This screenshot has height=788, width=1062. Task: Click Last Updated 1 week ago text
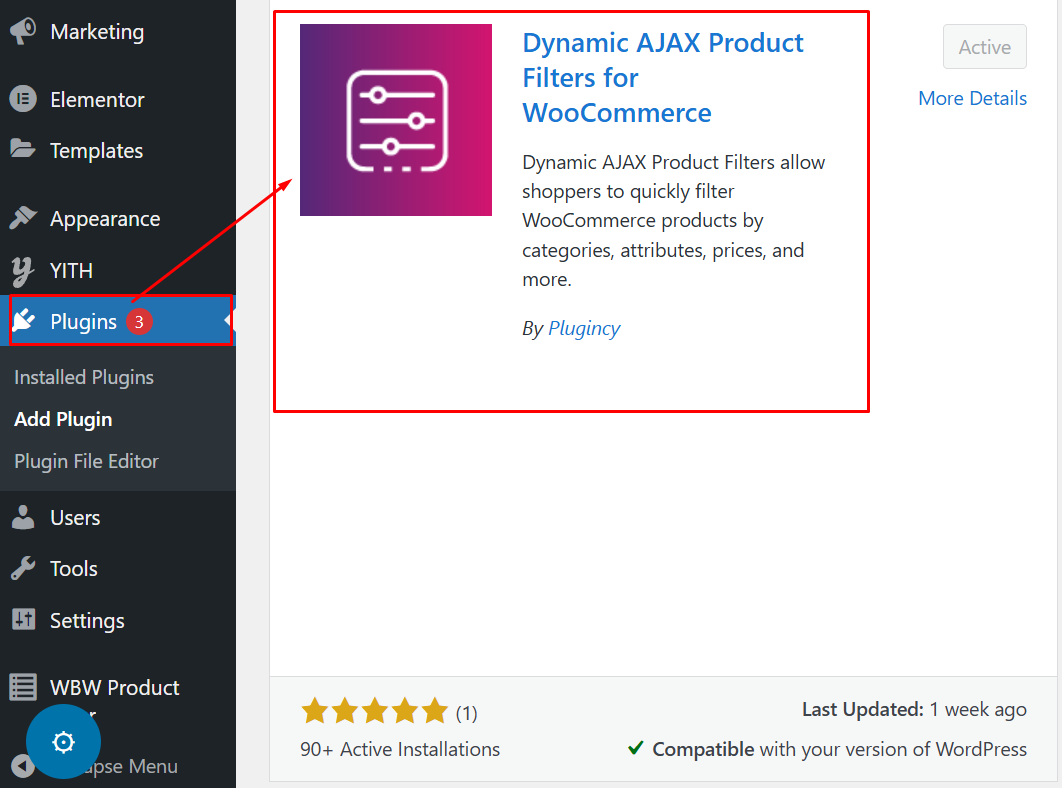click(x=914, y=709)
